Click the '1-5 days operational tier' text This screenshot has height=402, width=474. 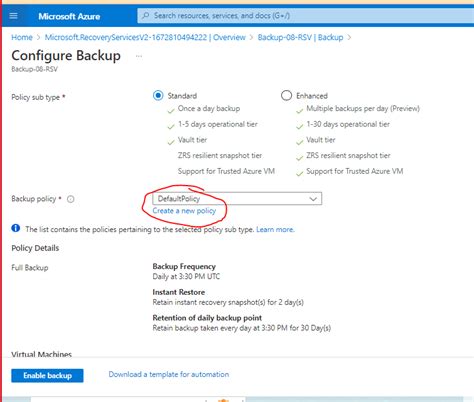(218, 124)
